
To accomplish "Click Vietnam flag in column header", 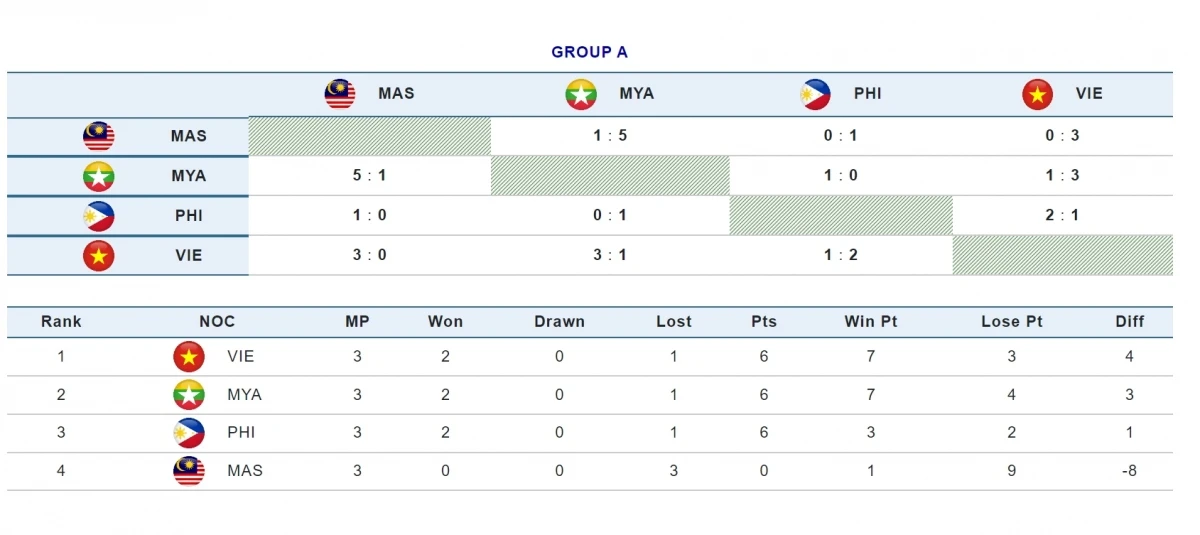I will point(1037,94).
